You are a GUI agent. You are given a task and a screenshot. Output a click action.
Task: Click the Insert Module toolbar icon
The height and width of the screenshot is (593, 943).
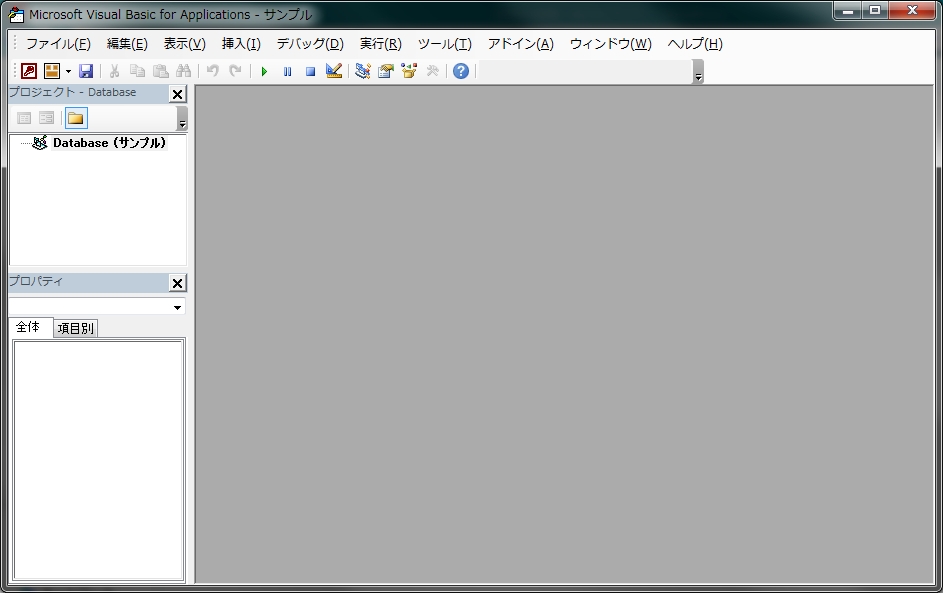click(x=51, y=71)
